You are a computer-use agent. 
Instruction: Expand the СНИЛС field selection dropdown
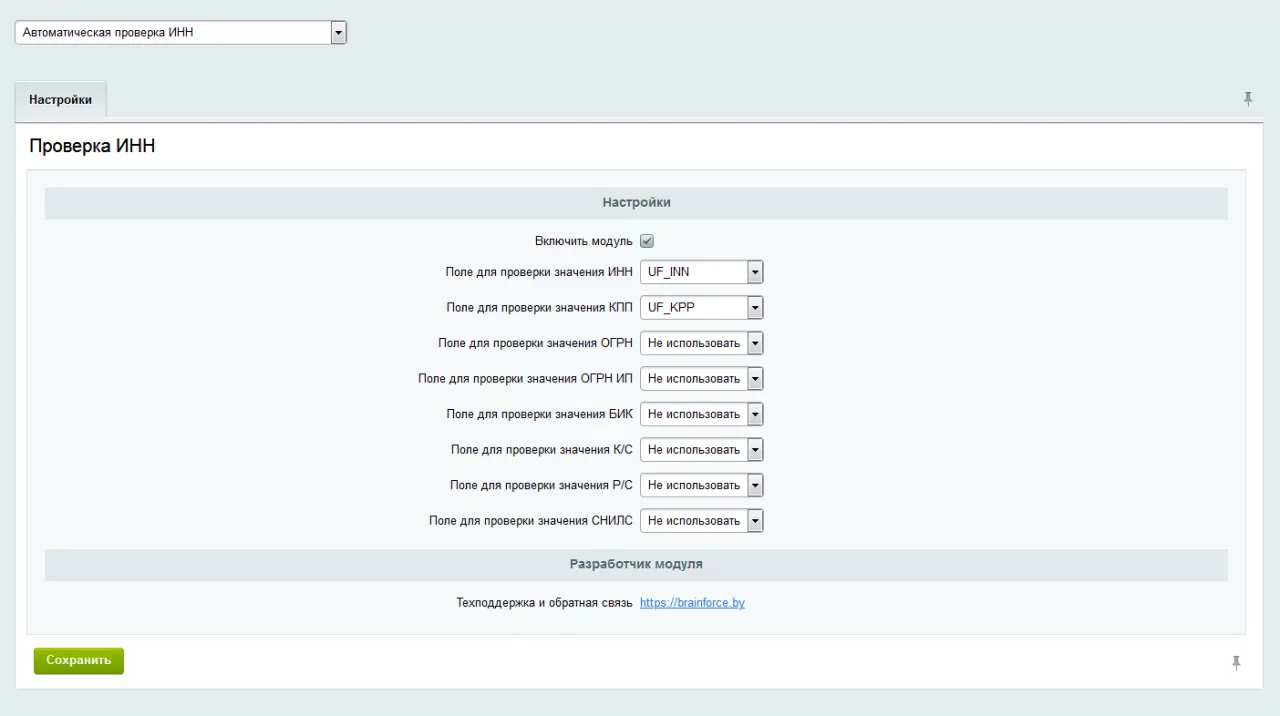701,521
